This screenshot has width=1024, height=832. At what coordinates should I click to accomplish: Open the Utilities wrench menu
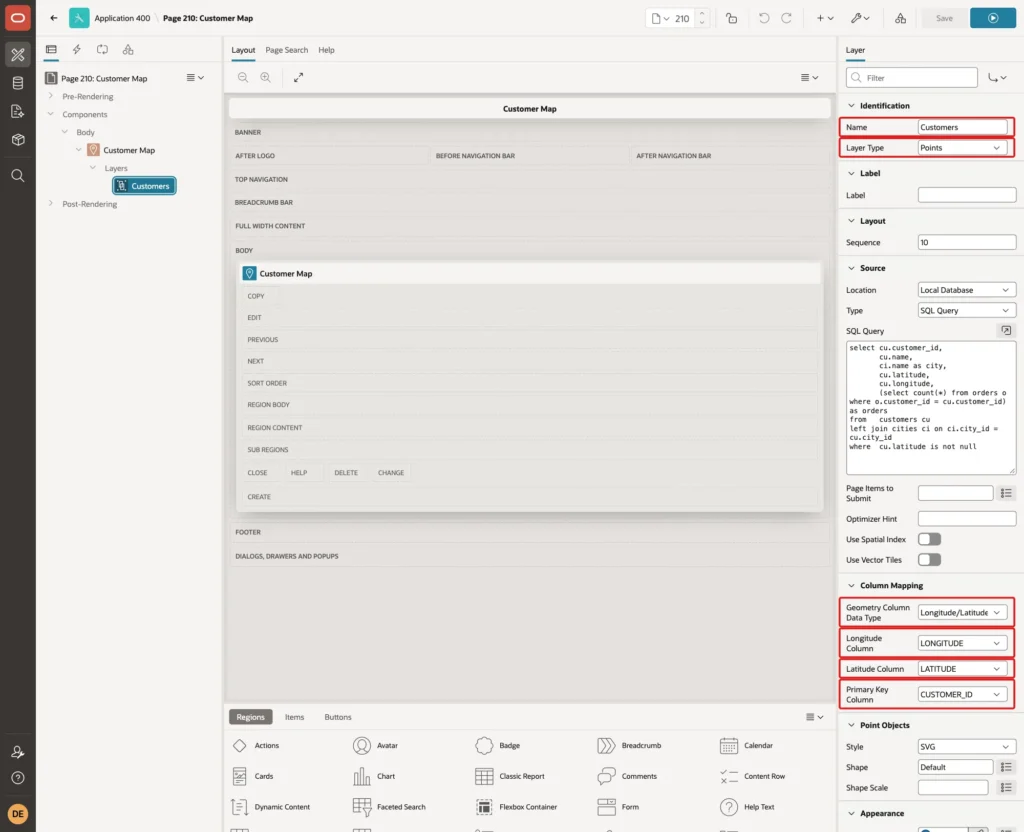(x=860, y=18)
